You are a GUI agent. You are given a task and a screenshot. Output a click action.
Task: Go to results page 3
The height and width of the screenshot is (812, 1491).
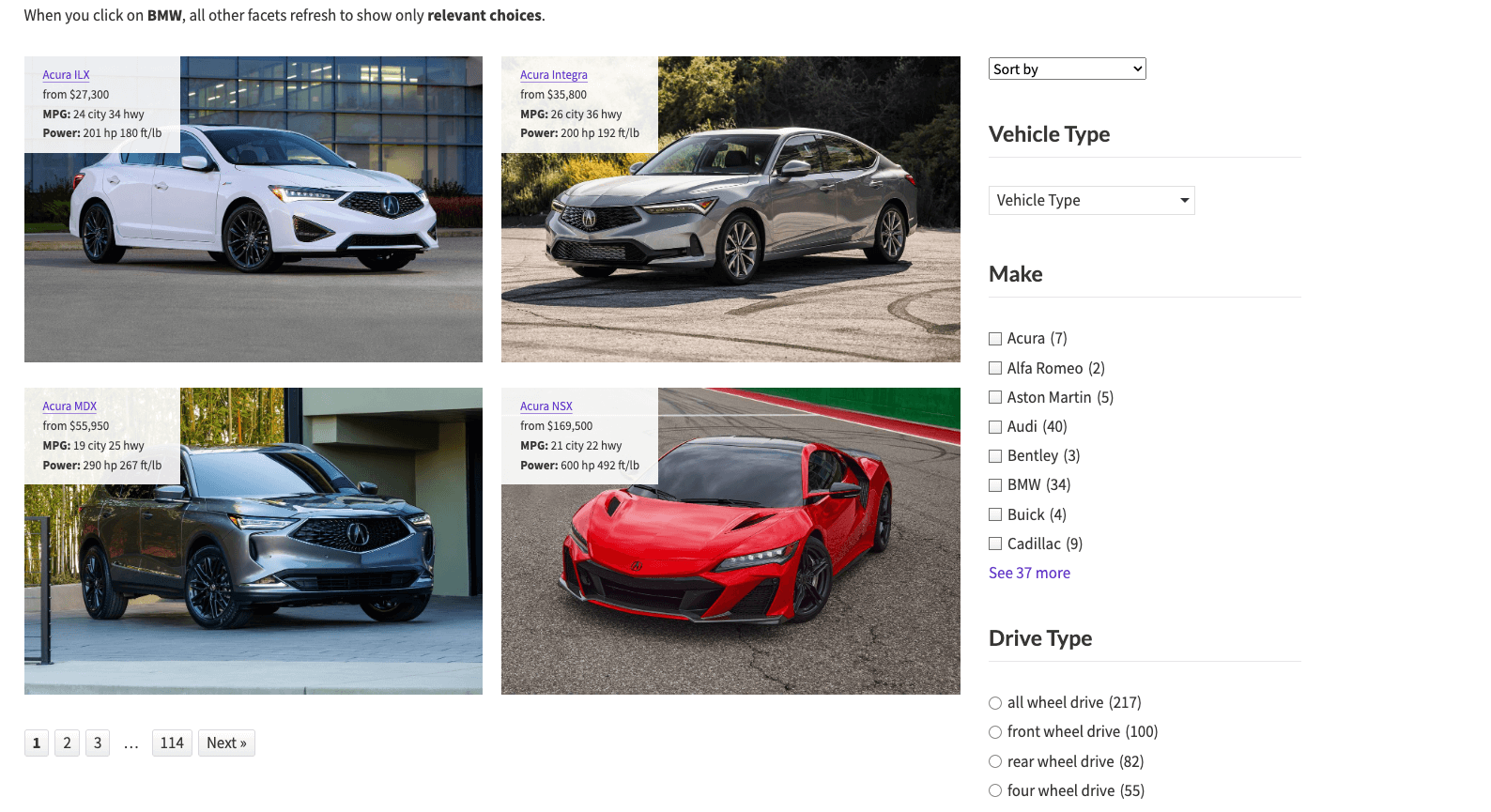point(98,743)
